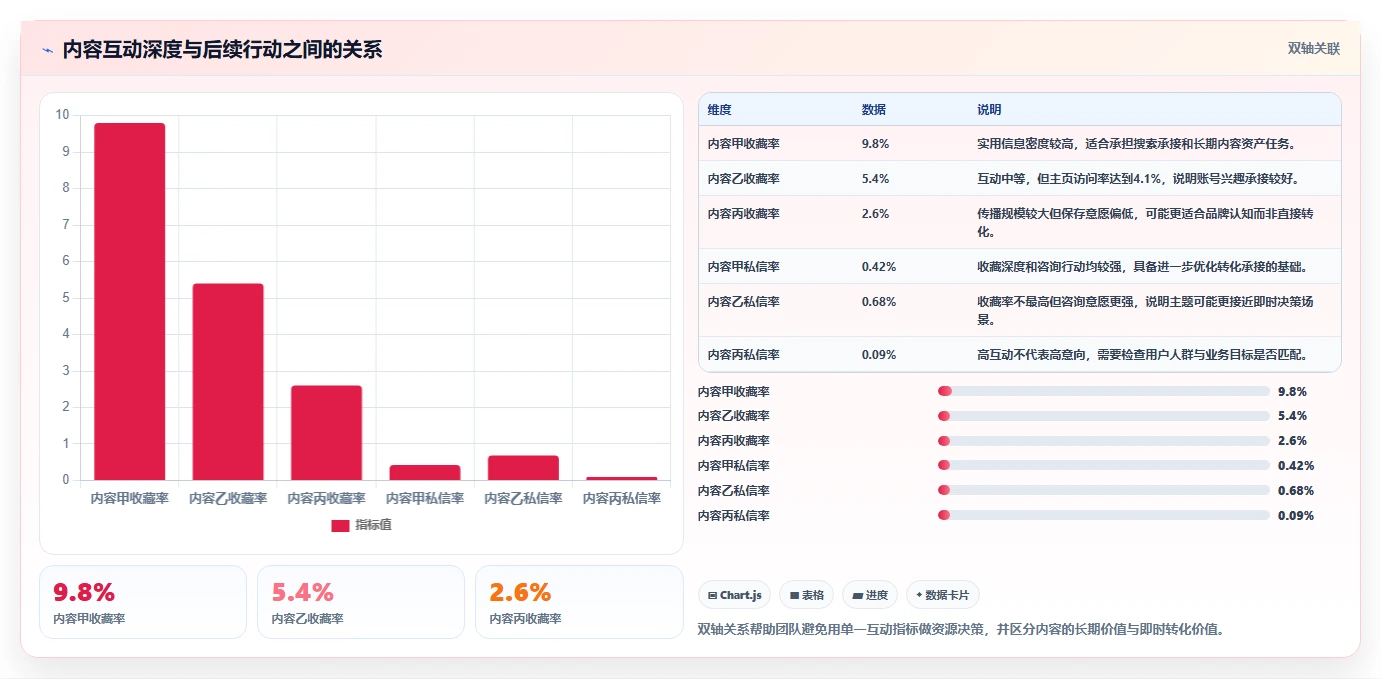The width and height of the screenshot is (1381, 679).
Task: Click the 2.6% value in the table
Action: coord(875,214)
